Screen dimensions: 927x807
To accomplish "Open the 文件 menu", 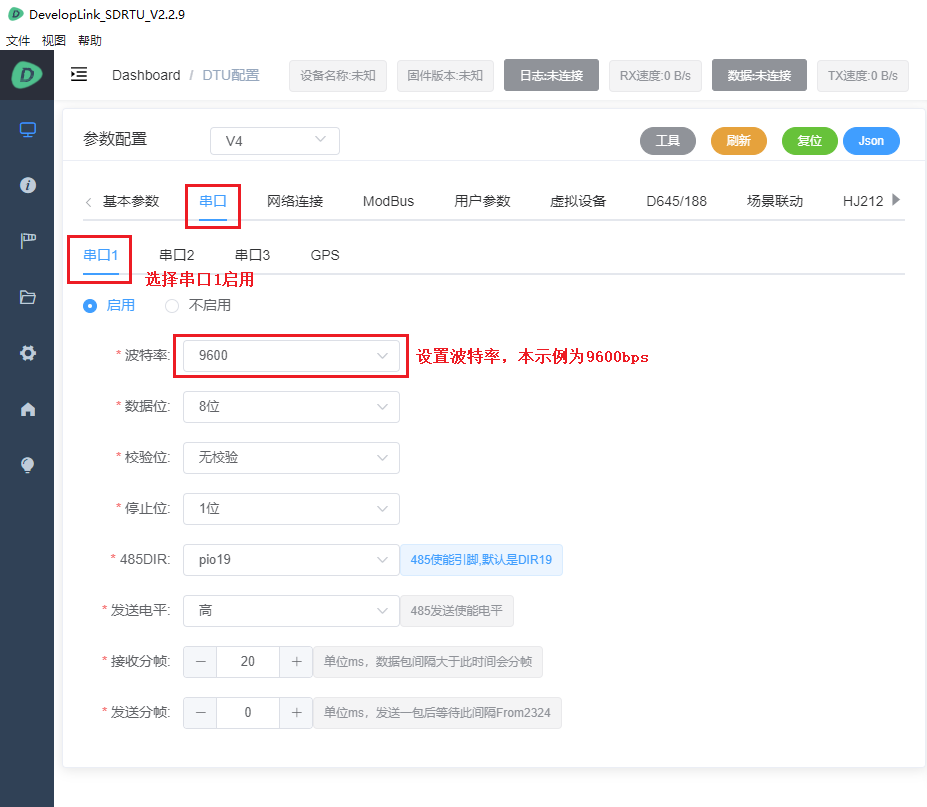I will pyautogui.click(x=18, y=40).
